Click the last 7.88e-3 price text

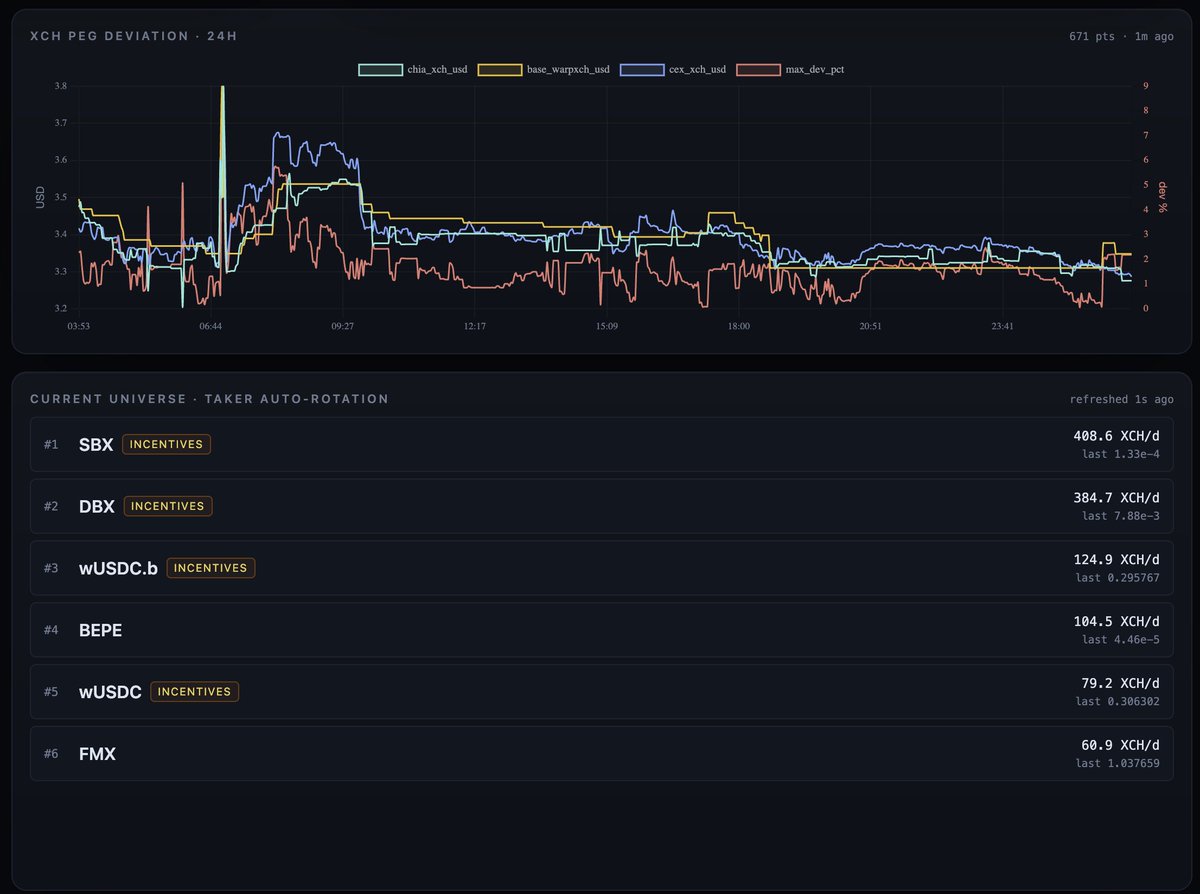pos(1121,516)
